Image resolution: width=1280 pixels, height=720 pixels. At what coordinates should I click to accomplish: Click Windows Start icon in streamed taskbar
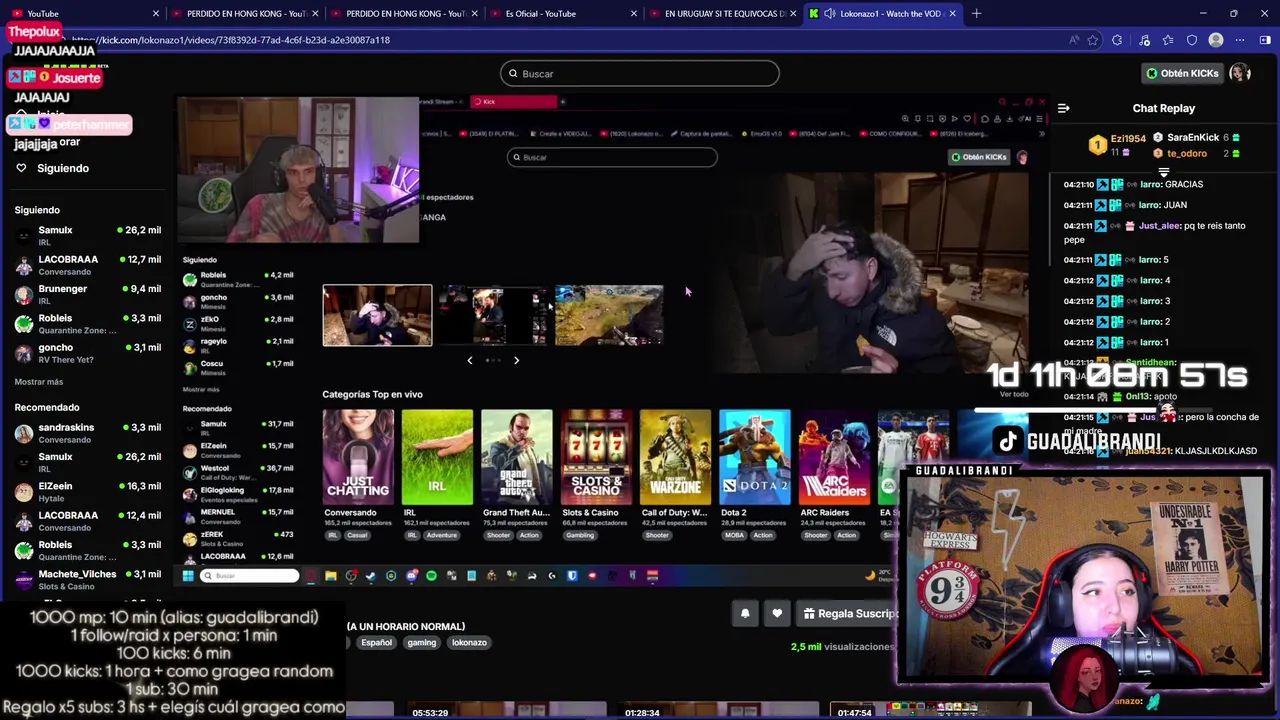click(x=187, y=575)
